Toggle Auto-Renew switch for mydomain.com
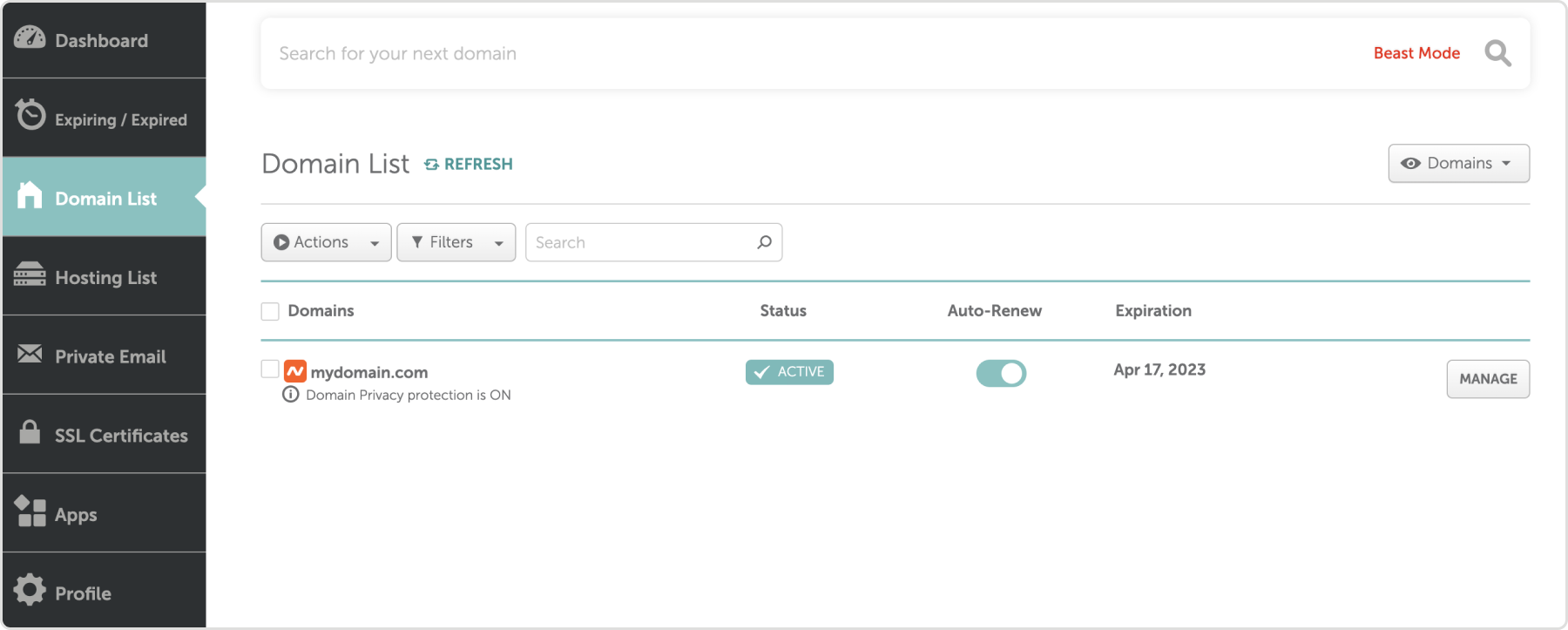 tap(1001, 373)
